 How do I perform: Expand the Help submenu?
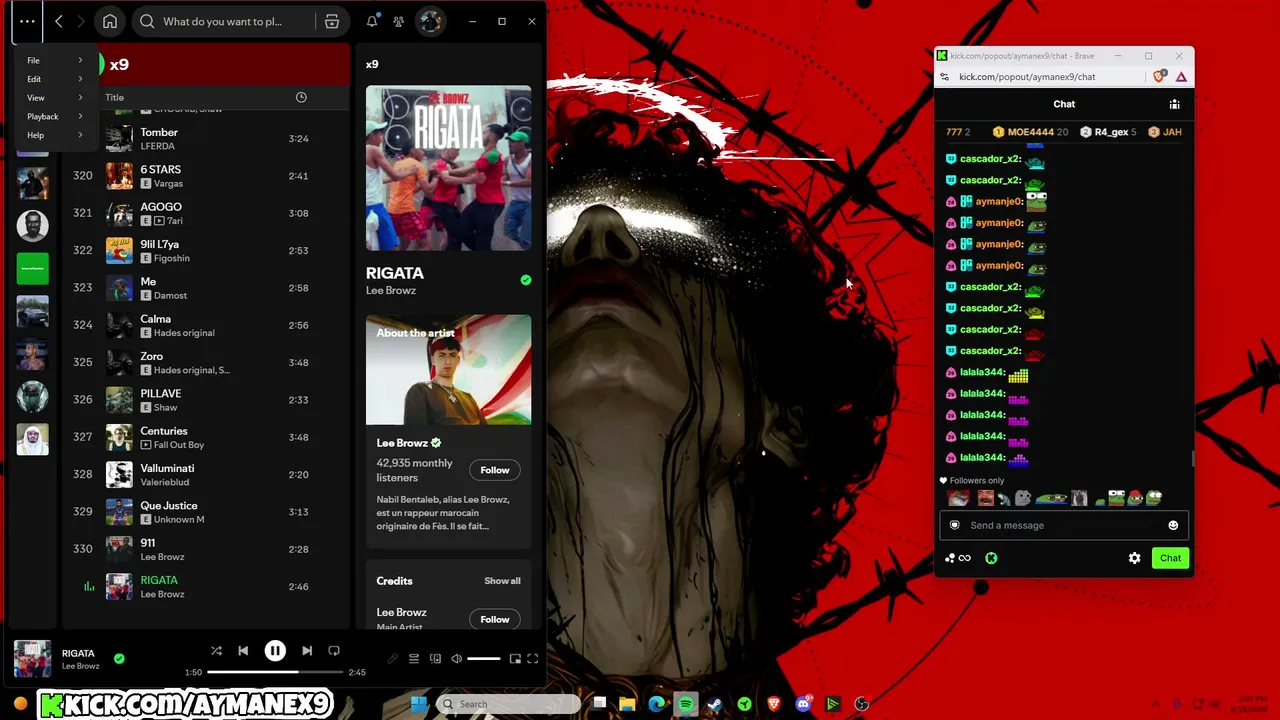coord(56,135)
